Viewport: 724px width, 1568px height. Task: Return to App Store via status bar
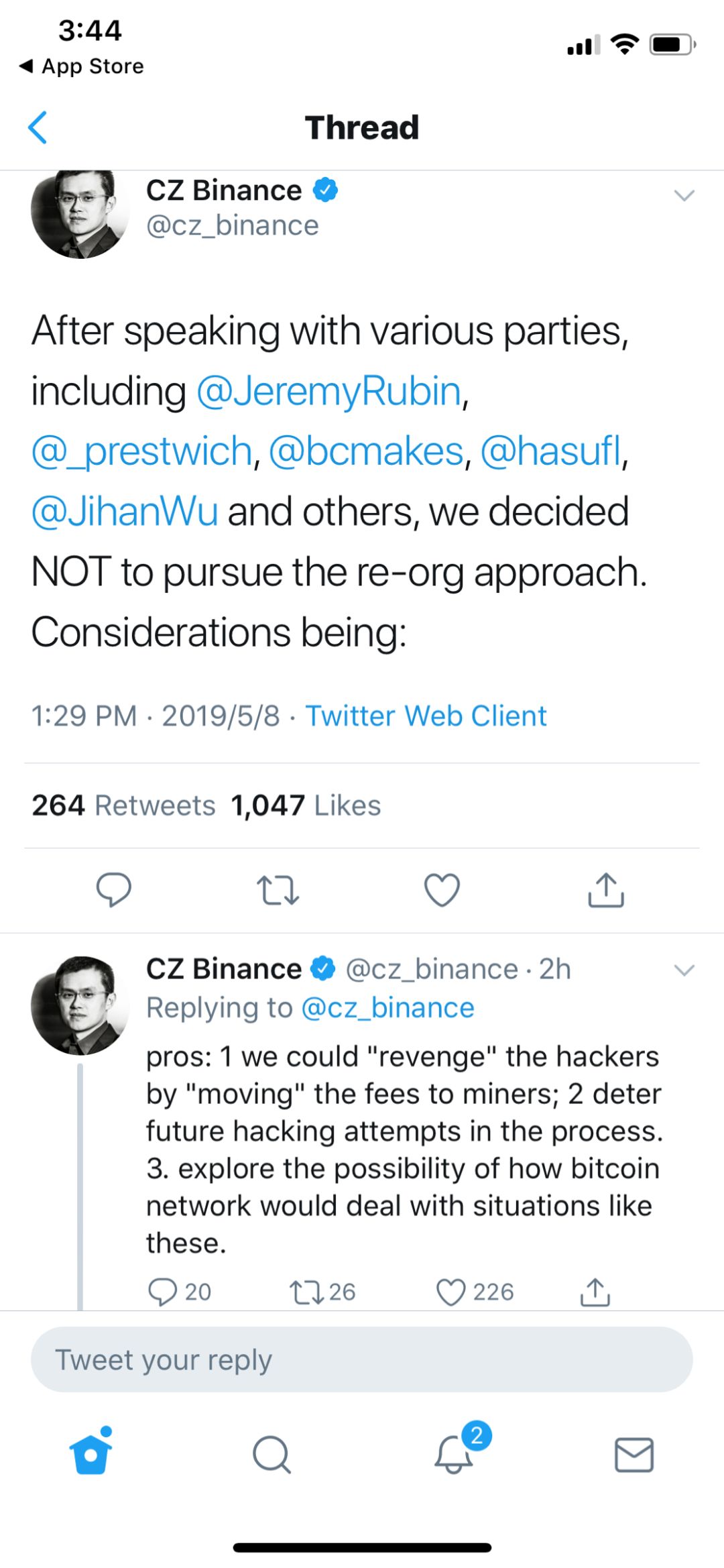[x=82, y=66]
